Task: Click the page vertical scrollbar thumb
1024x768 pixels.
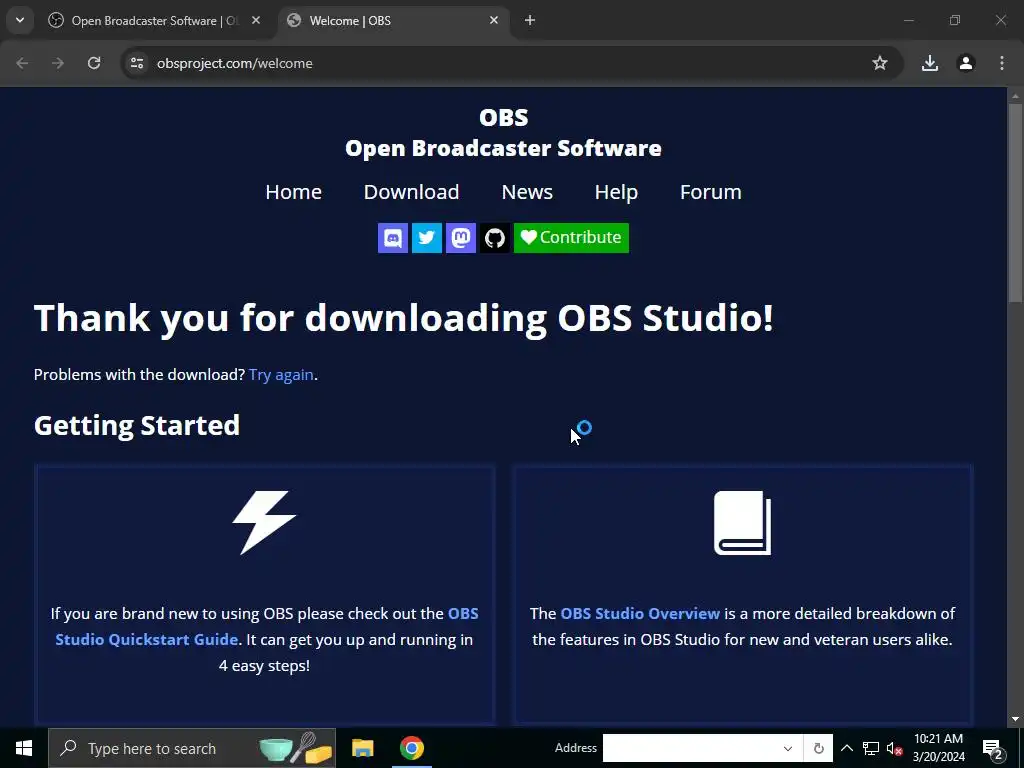Action: [1015, 202]
